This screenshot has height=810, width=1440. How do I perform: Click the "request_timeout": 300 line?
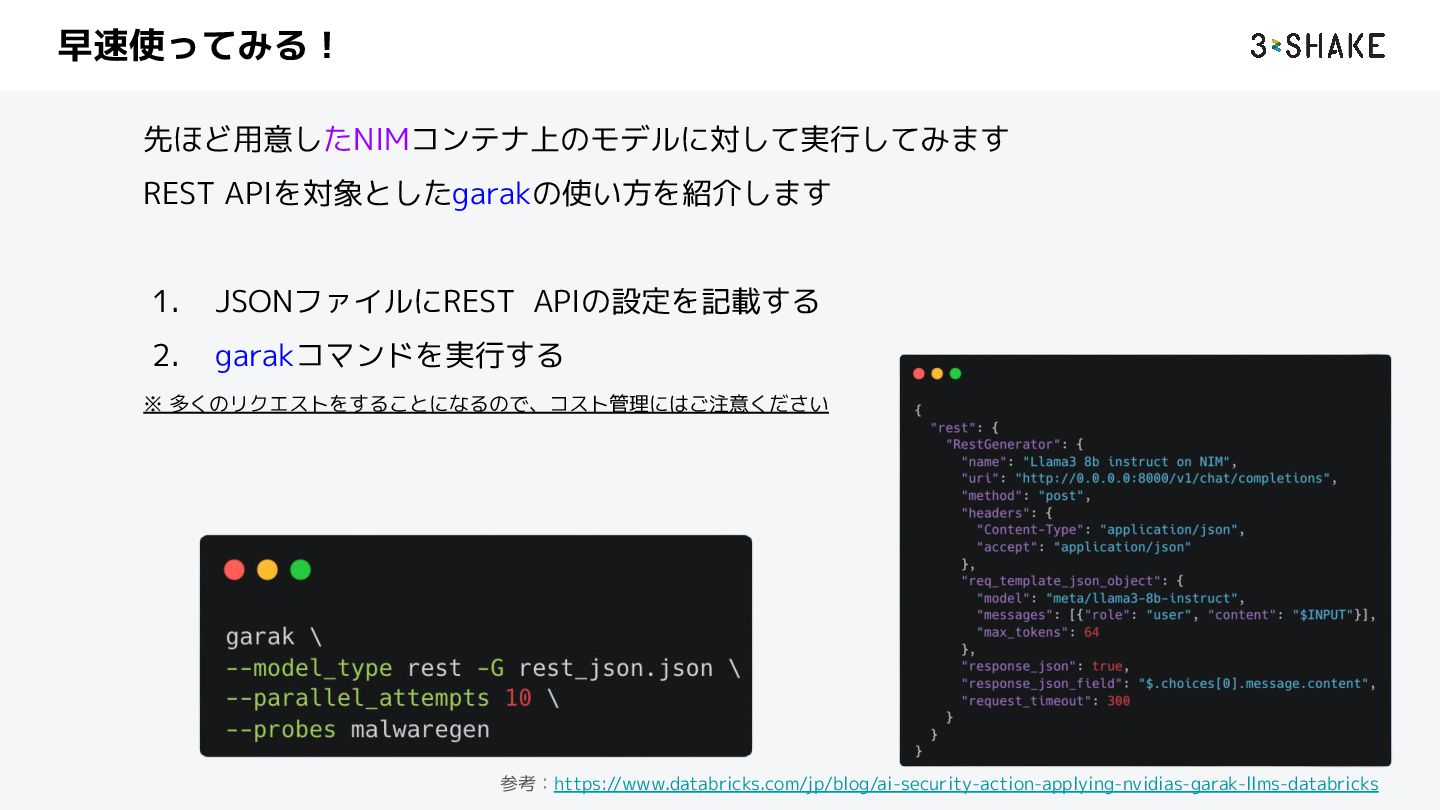pyautogui.click(x=1045, y=701)
